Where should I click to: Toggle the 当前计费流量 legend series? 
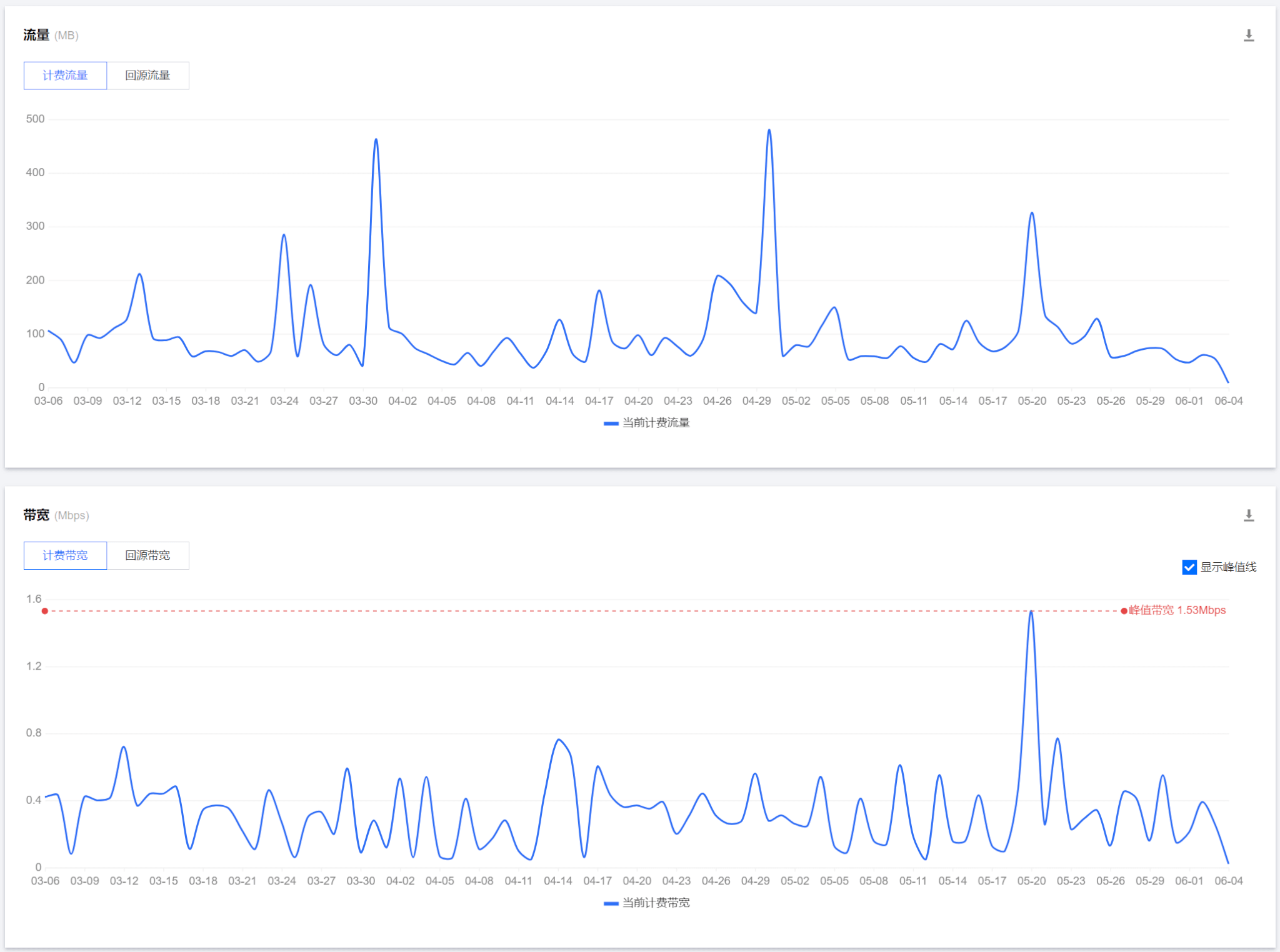656,423
